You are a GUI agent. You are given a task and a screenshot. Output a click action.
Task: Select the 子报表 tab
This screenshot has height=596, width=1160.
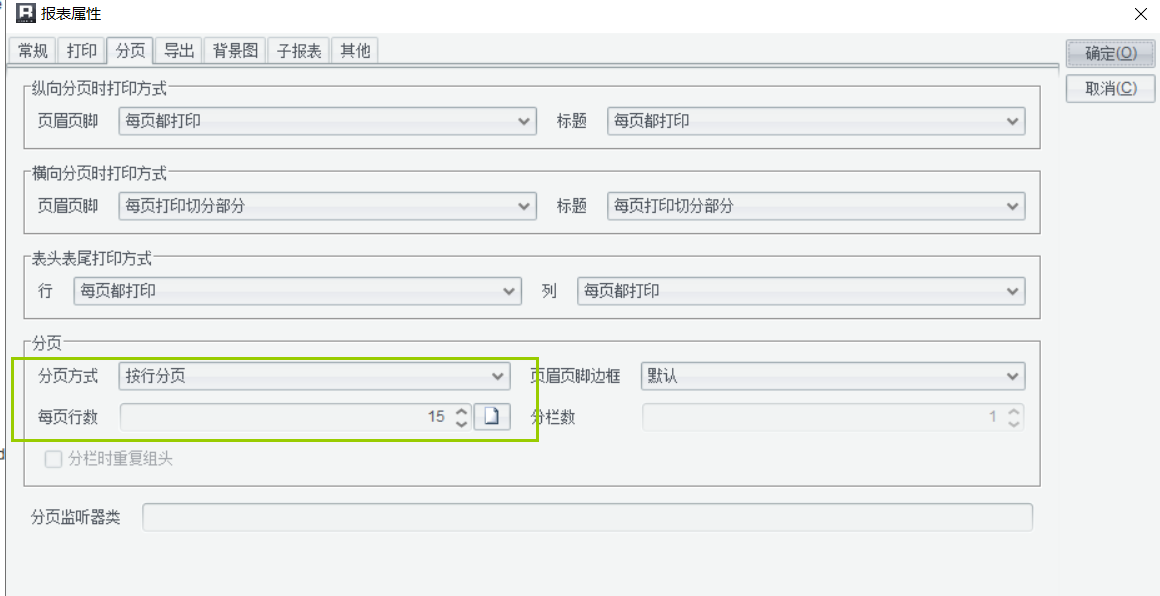[x=300, y=51]
